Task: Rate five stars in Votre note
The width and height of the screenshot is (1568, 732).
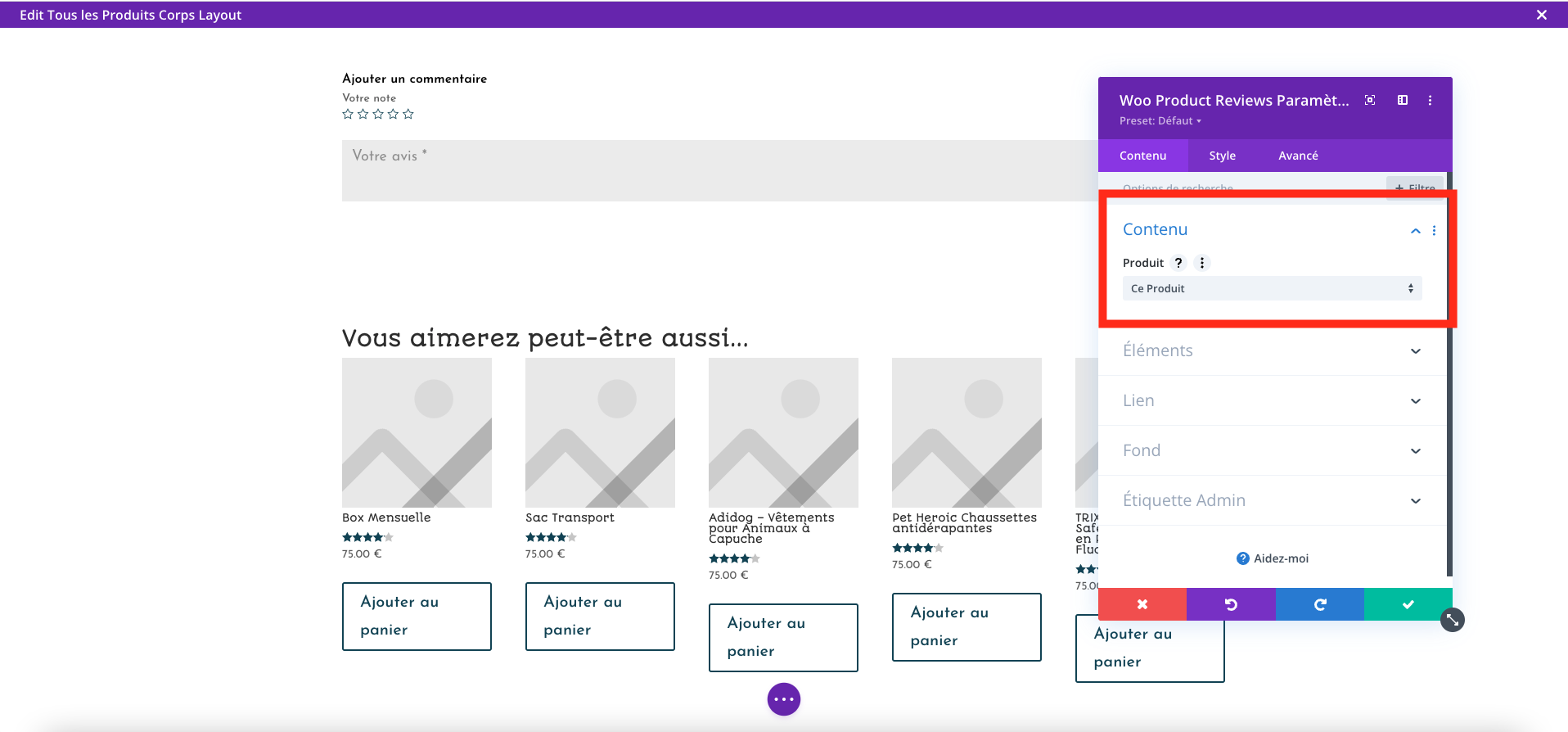Action: pos(408,114)
